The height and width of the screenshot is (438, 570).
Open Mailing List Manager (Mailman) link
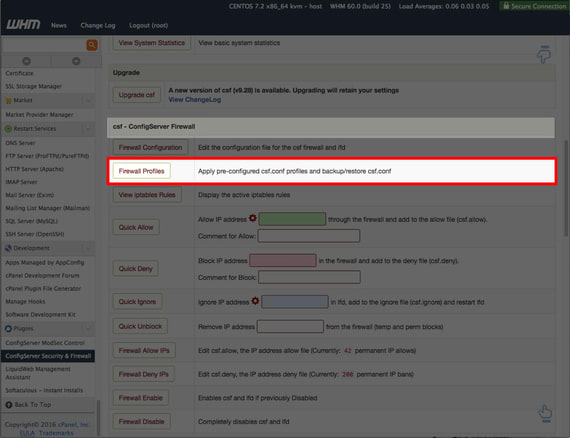(48, 208)
